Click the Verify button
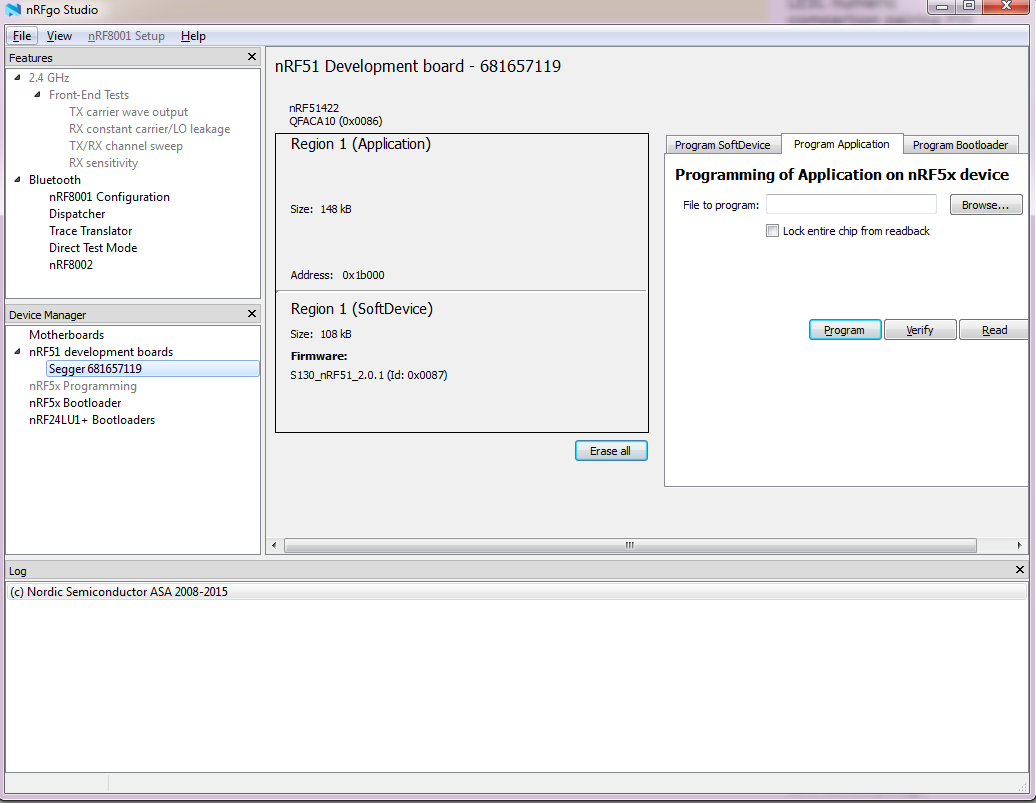The height and width of the screenshot is (803, 1036). pyautogui.click(x=920, y=330)
